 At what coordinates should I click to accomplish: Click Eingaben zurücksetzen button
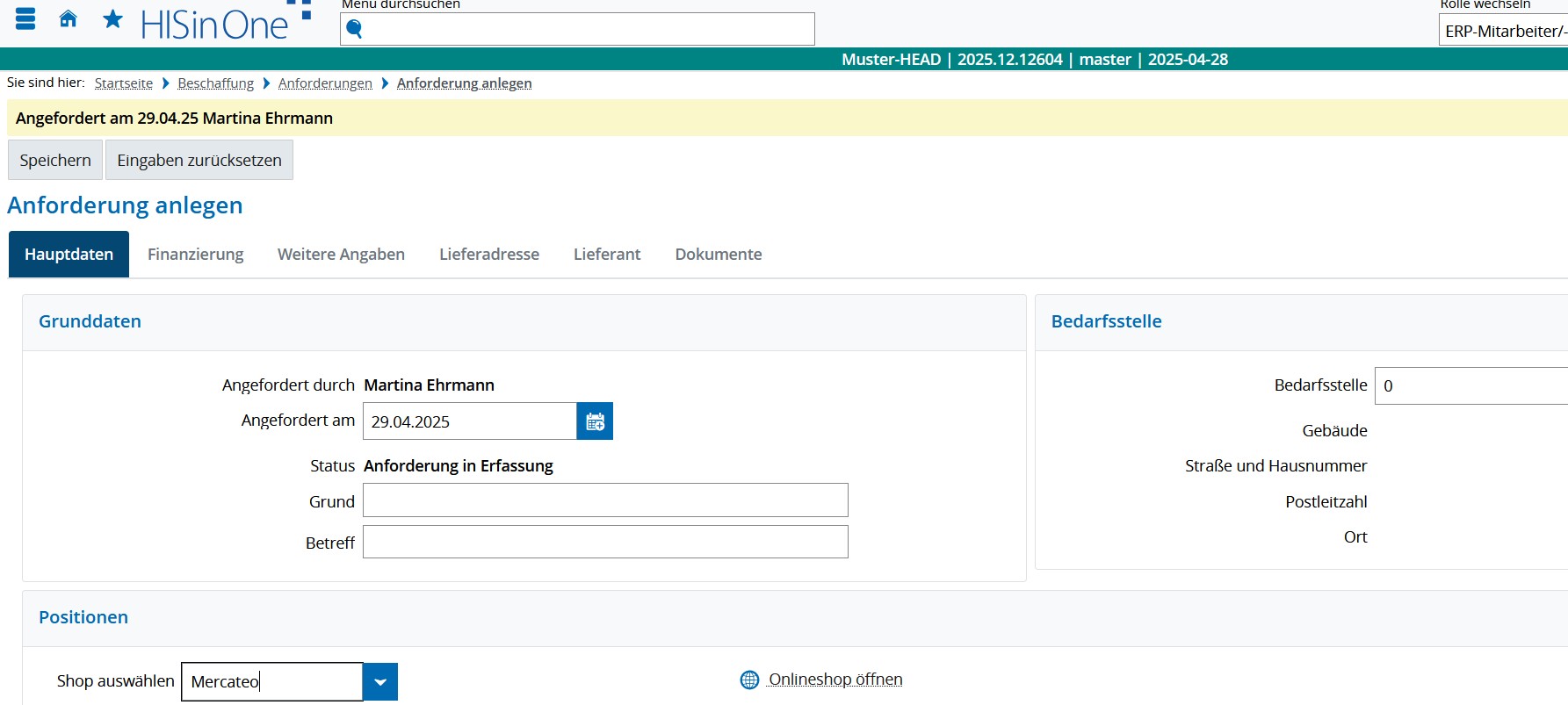tap(199, 160)
